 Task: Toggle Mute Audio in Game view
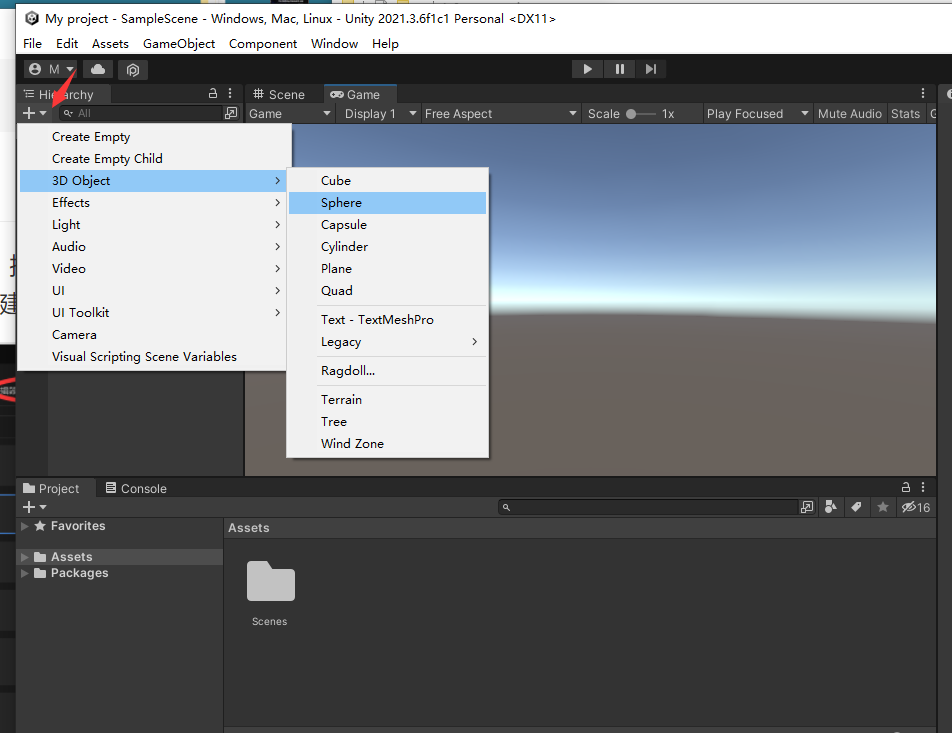pyautogui.click(x=849, y=114)
